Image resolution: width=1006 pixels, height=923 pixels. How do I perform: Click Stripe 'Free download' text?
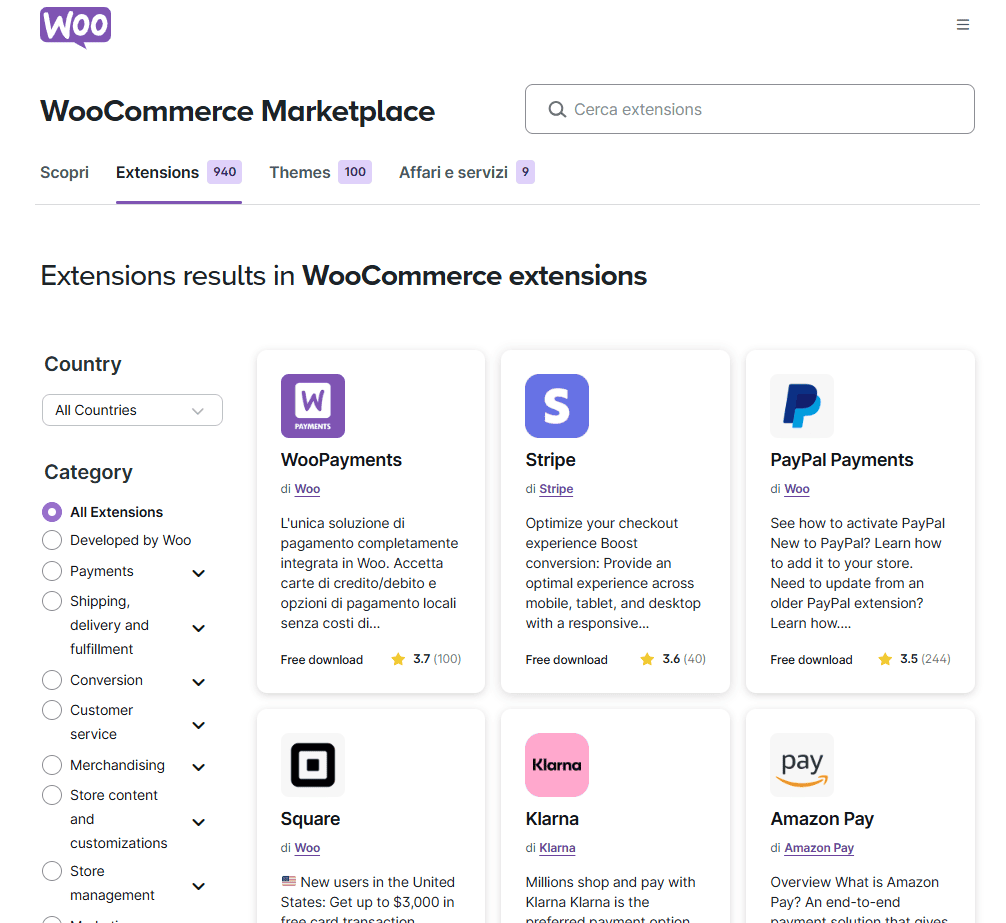[x=567, y=659]
